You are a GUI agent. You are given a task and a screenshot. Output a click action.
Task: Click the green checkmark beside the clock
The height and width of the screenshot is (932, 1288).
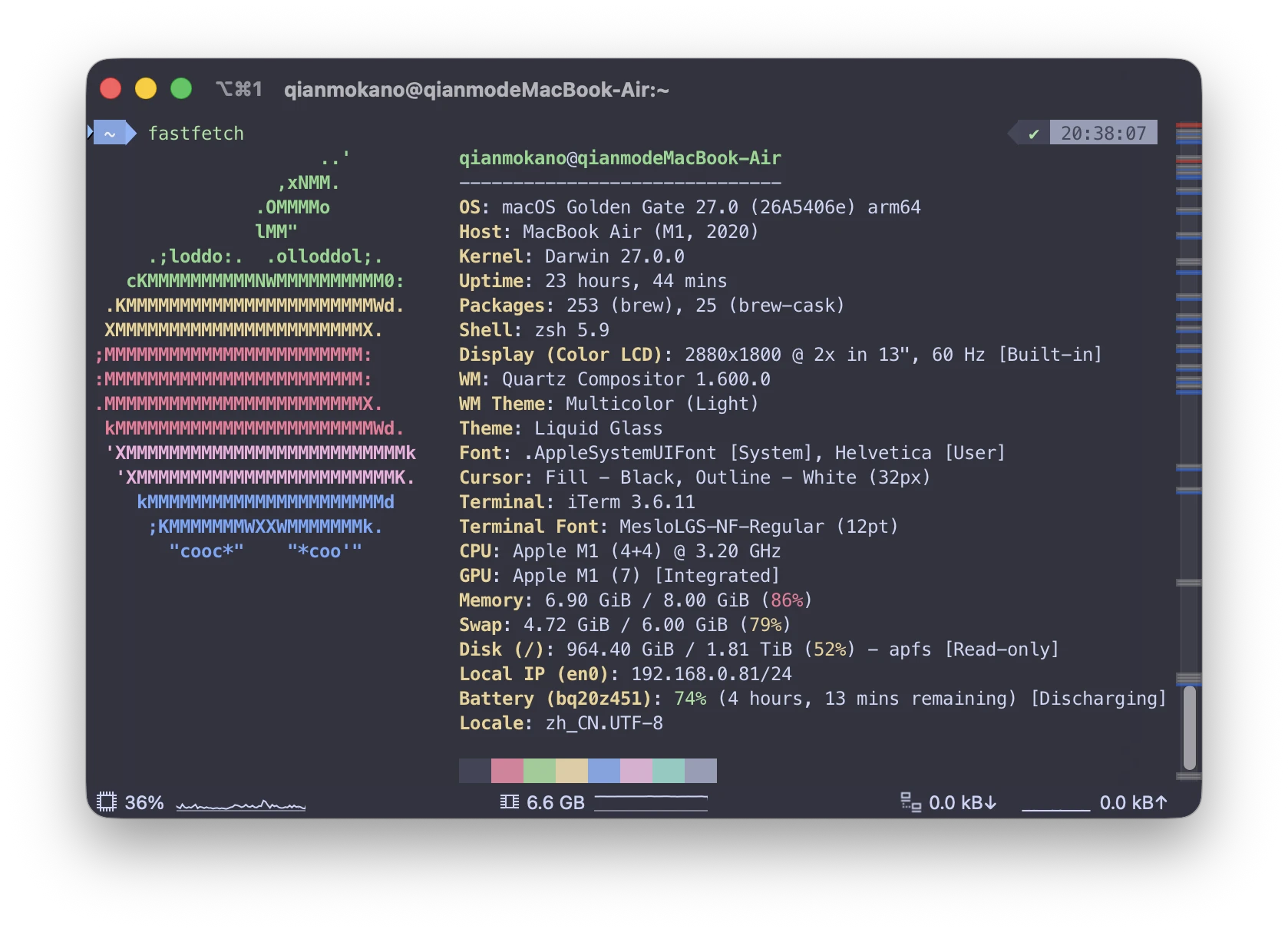(1033, 134)
